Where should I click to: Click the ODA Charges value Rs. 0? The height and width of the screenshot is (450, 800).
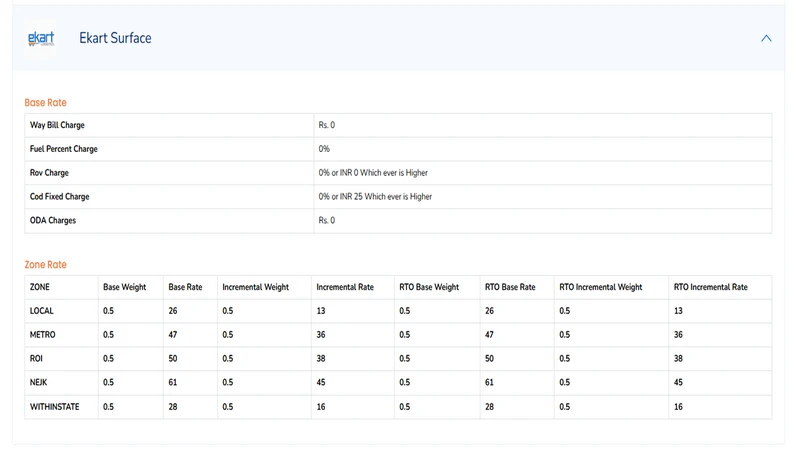tap(327, 220)
